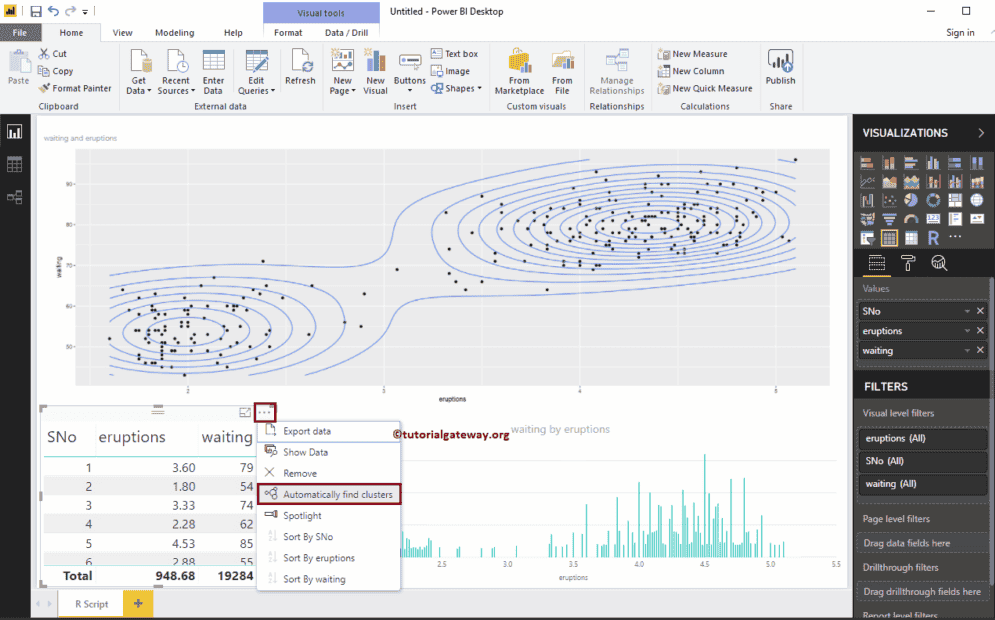
Task: Remove the eruptions field from Values
Action: click(980, 331)
